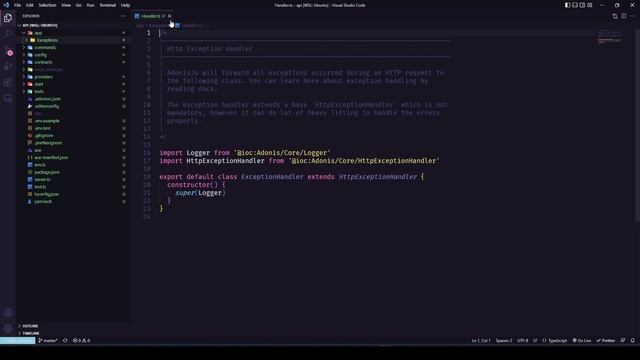Open the Extensions view

point(8,83)
